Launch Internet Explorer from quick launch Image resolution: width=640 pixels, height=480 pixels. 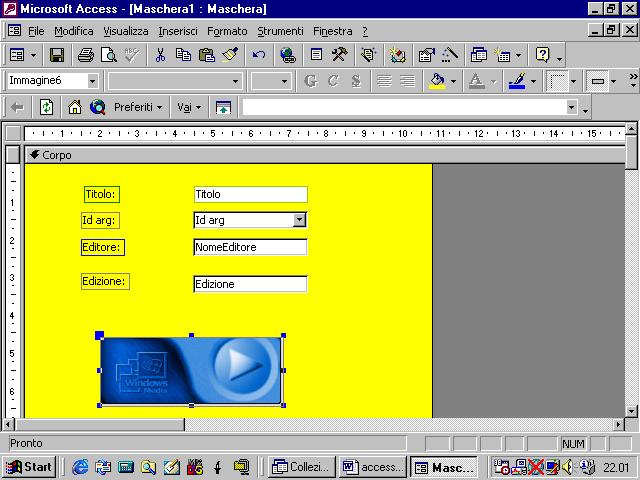(x=80, y=467)
